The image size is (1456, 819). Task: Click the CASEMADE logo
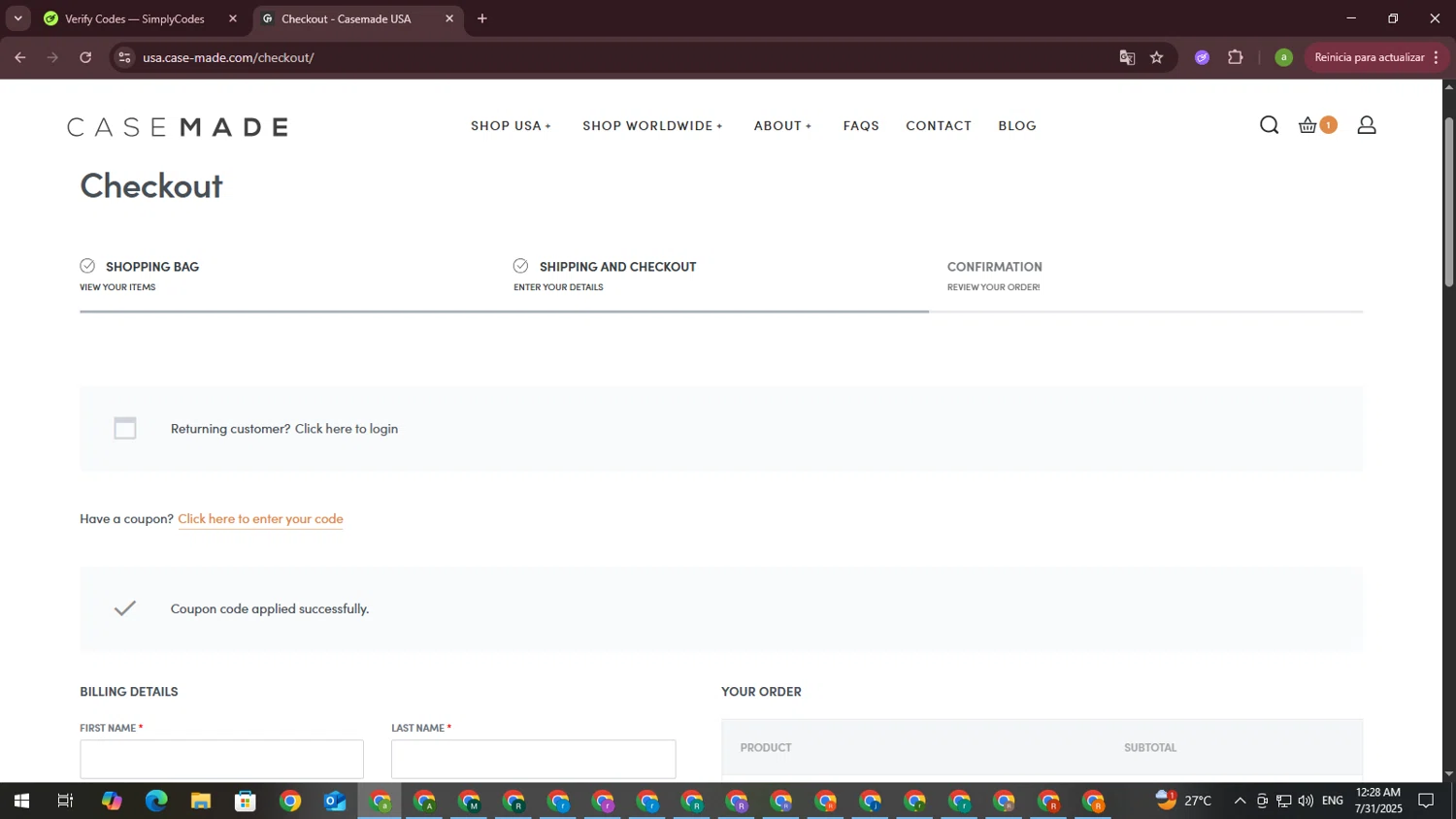tap(178, 127)
